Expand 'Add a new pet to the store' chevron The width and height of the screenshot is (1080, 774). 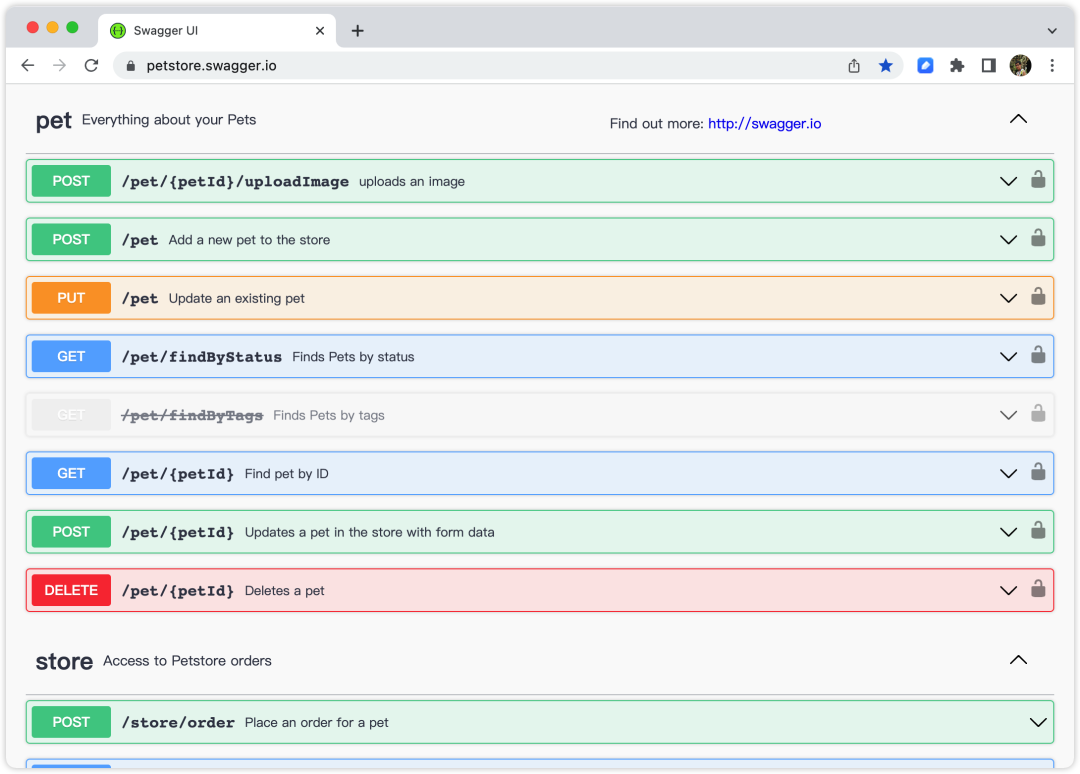(x=1008, y=240)
